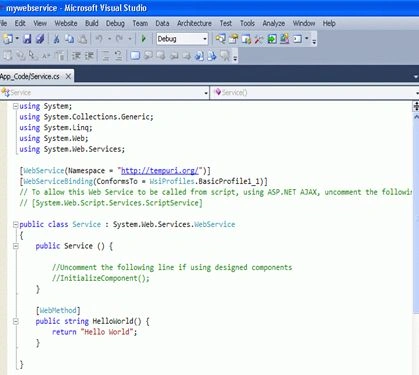
Task: Open the Tools menu
Action: click(247, 23)
